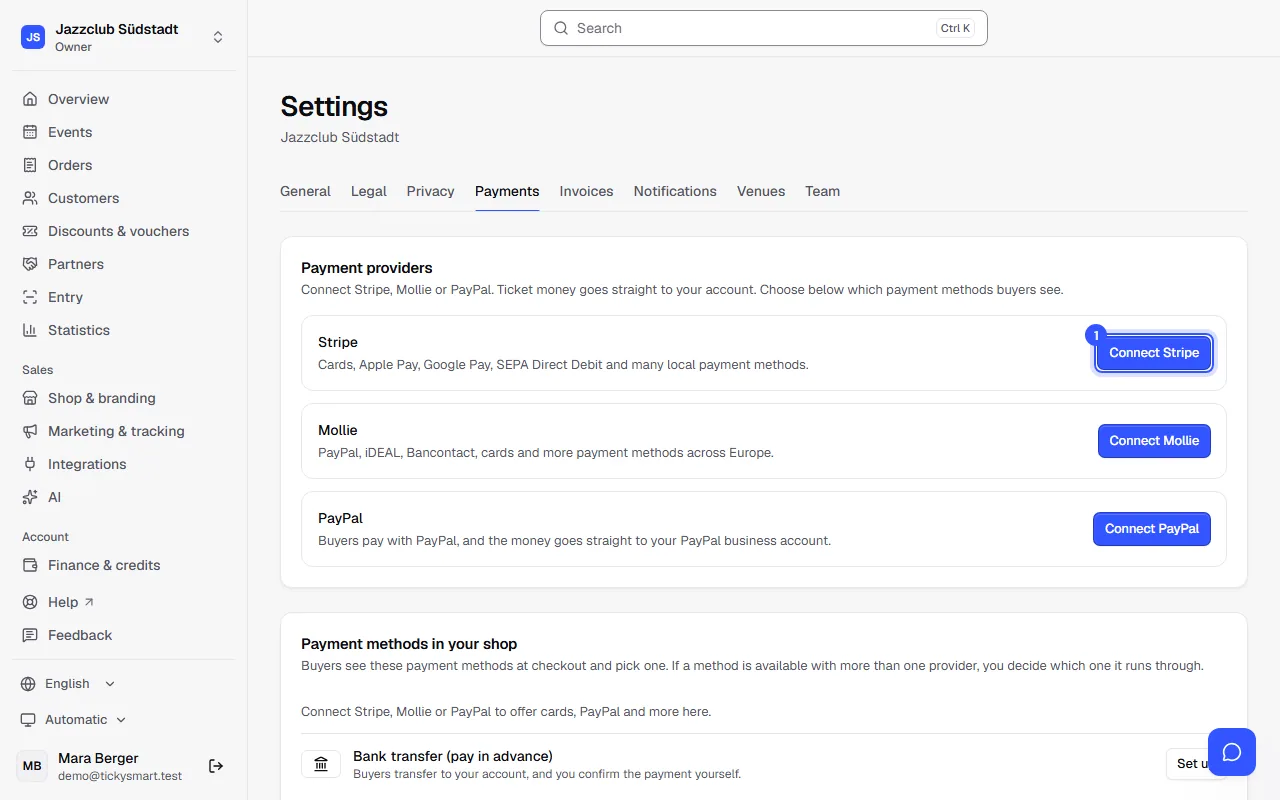Click the Payment providers heading
Screen dimensions: 1280x800
(367, 268)
